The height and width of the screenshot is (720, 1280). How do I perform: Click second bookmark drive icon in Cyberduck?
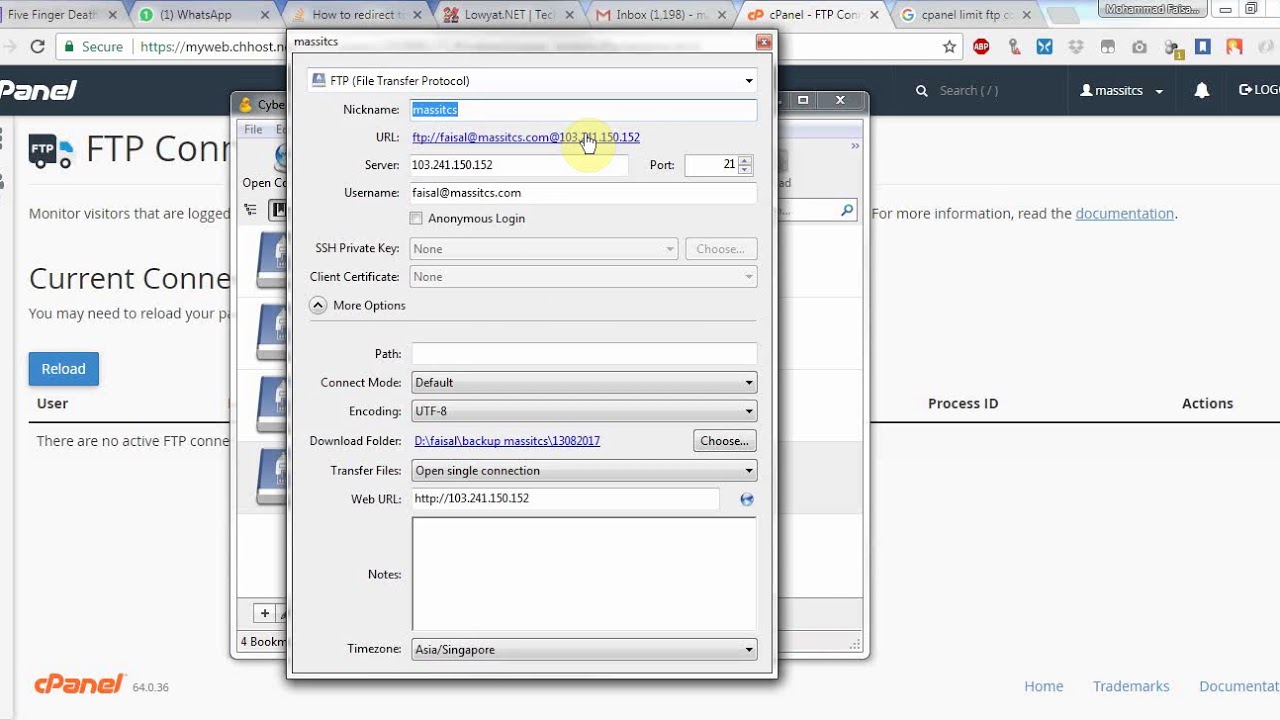pos(272,332)
